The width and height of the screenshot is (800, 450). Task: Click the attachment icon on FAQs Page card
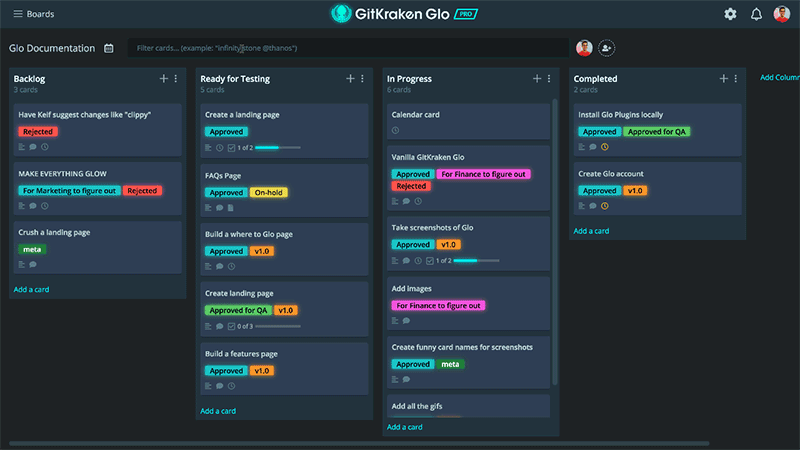point(231,208)
